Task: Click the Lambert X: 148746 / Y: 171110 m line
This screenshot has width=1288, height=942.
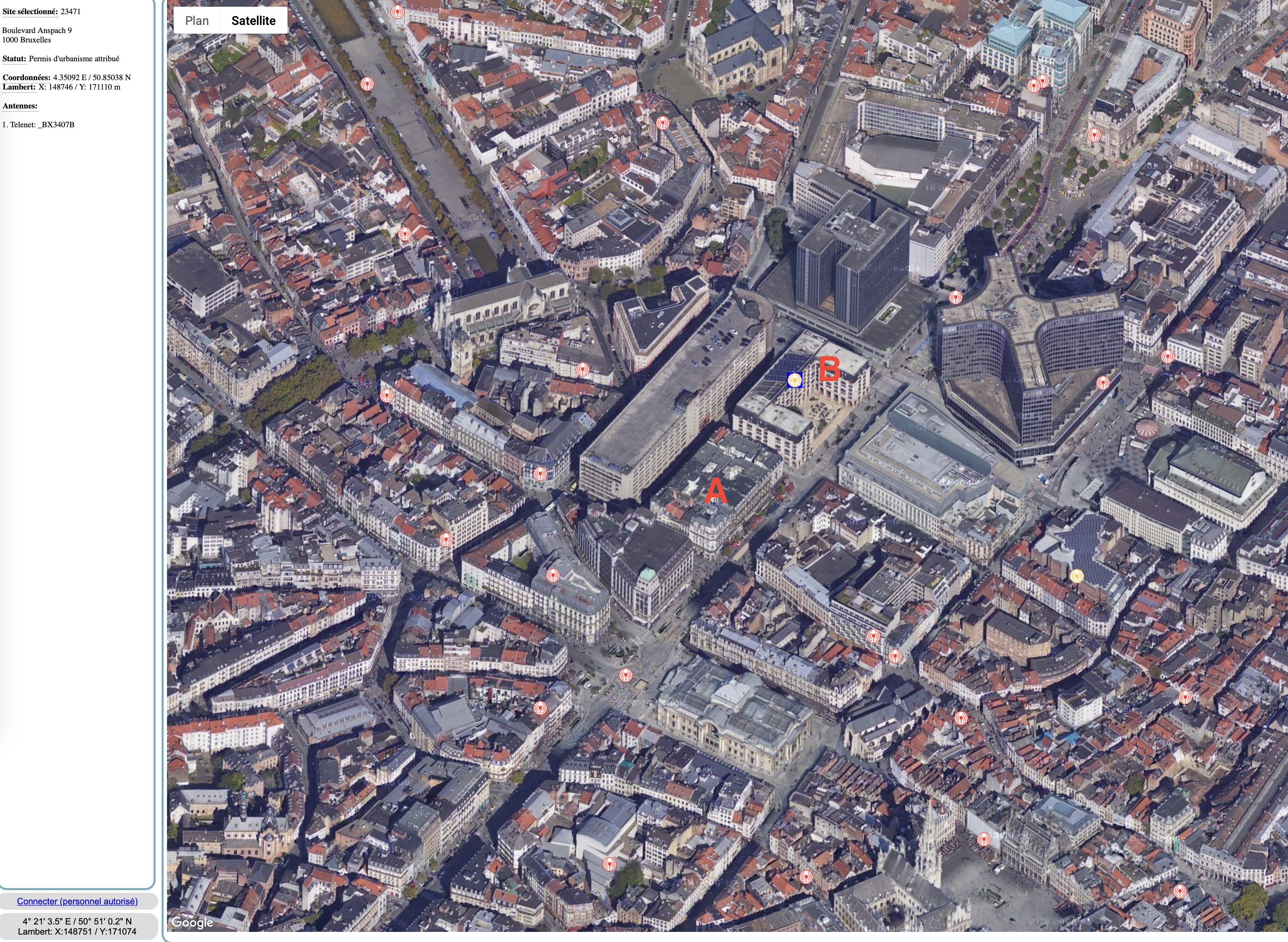Action: (61, 87)
